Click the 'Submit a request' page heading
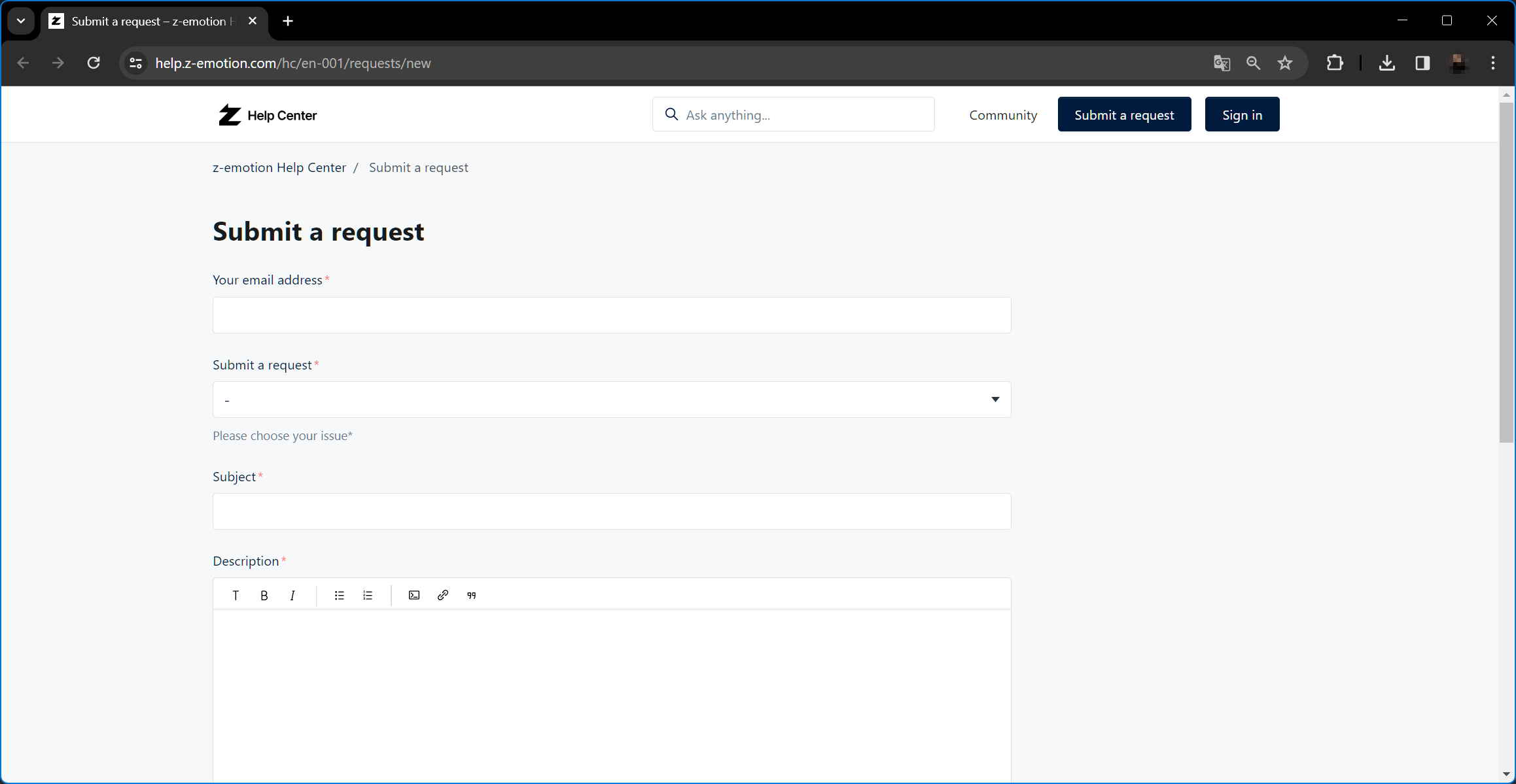Viewport: 1516px width, 784px height. (319, 231)
